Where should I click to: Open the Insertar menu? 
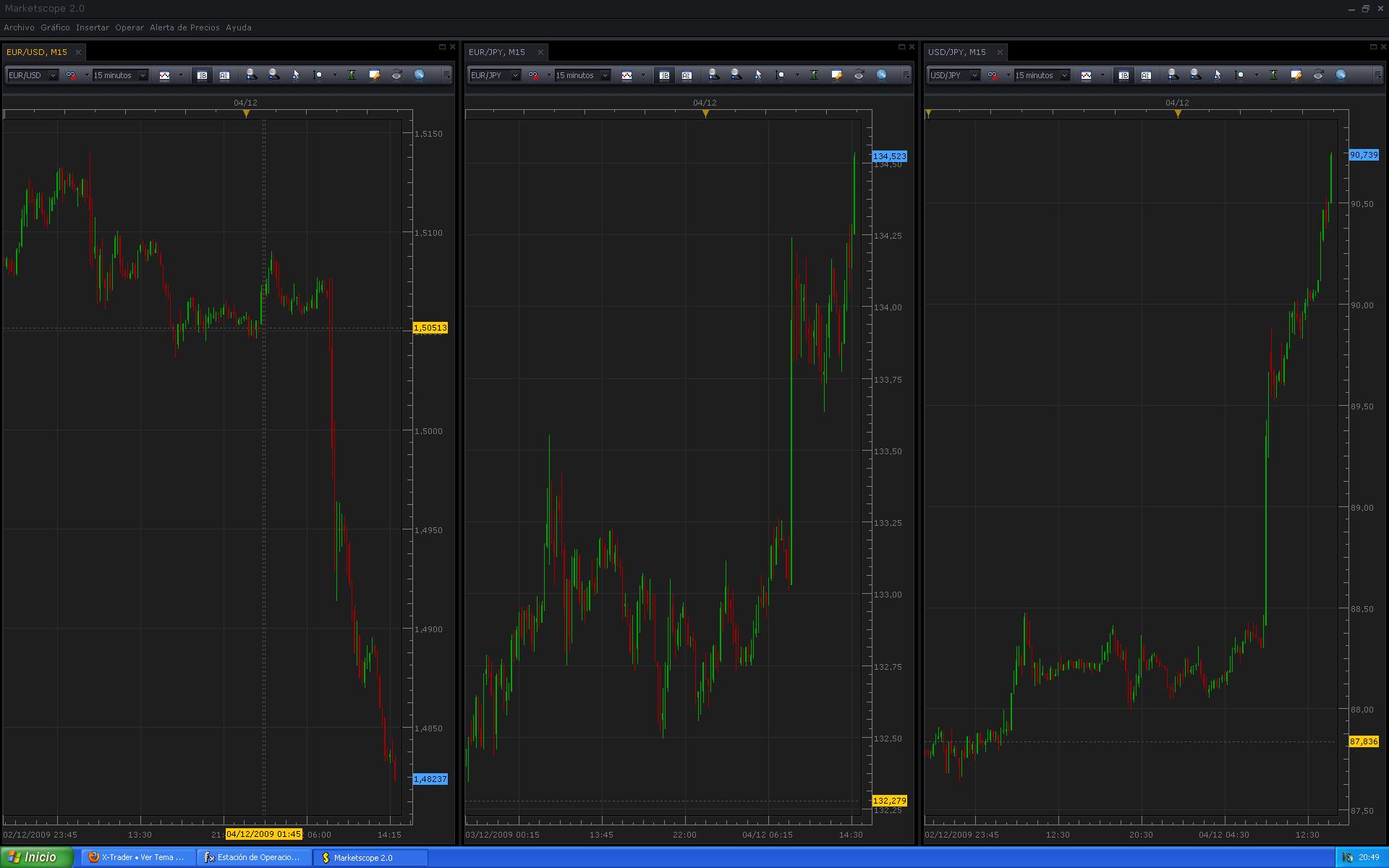pyautogui.click(x=93, y=27)
